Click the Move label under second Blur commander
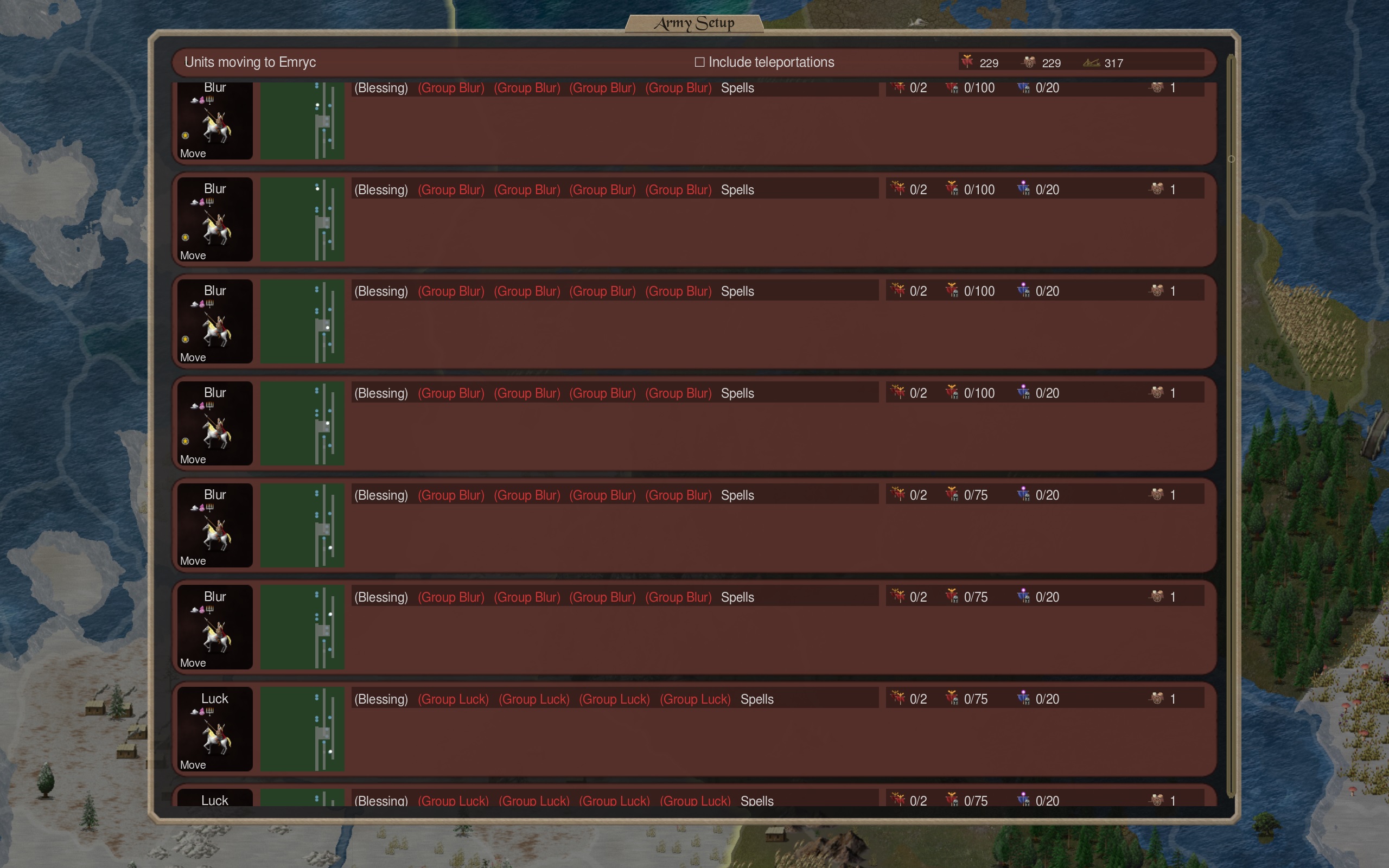 pyautogui.click(x=193, y=256)
